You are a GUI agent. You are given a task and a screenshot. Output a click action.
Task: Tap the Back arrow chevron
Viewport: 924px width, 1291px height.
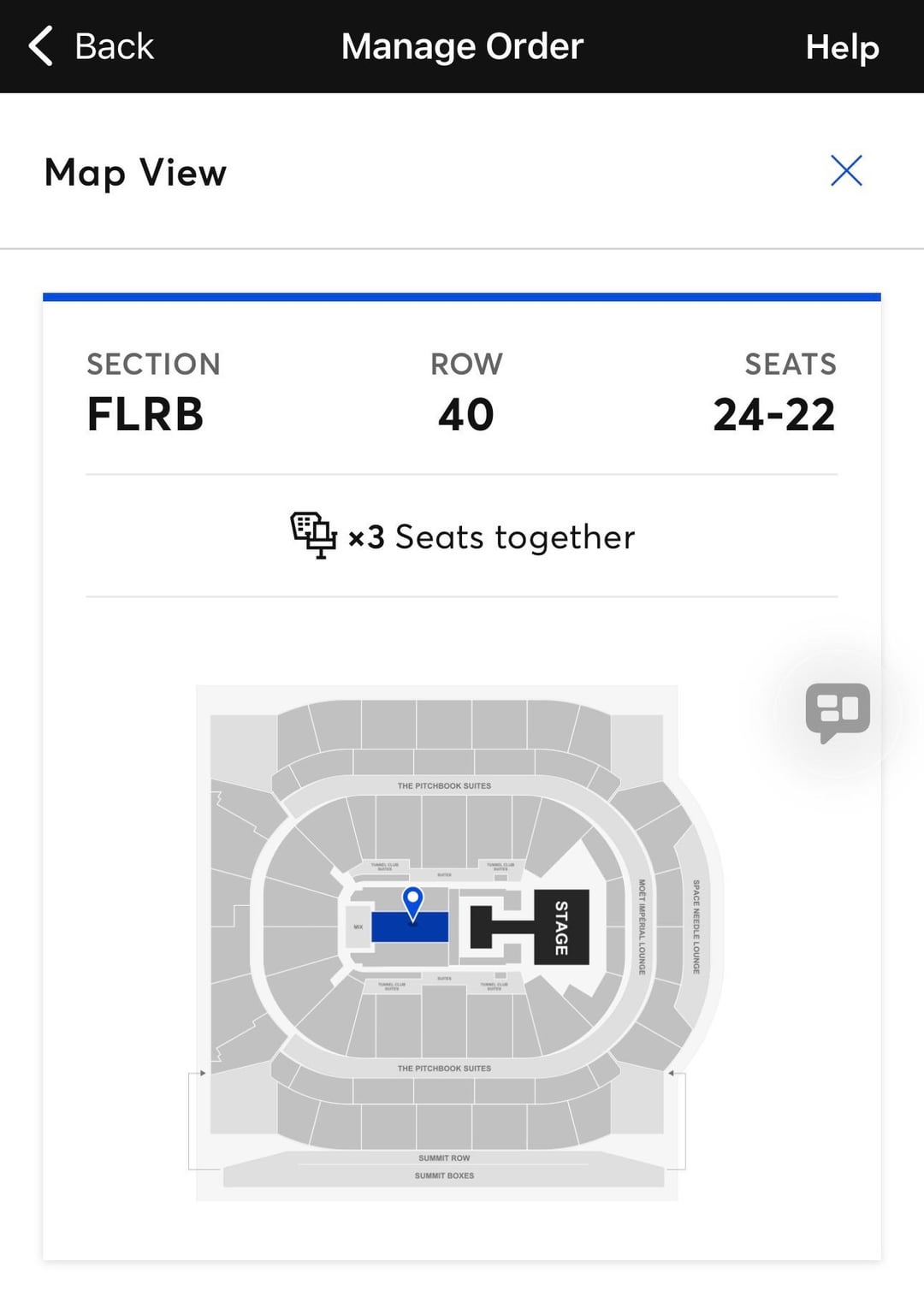[x=40, y=46]
